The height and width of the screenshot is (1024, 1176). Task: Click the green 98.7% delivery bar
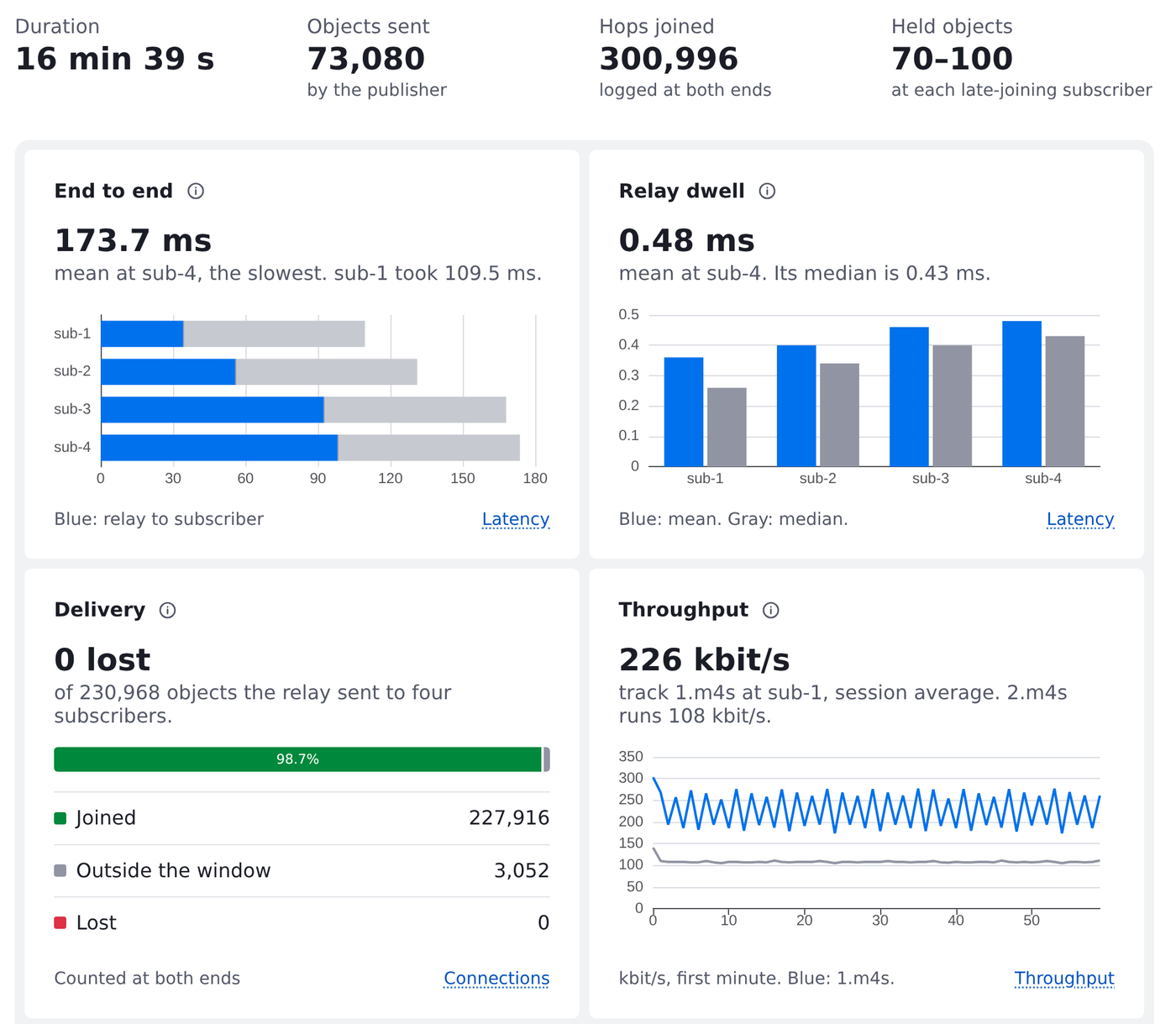[297, 759]
